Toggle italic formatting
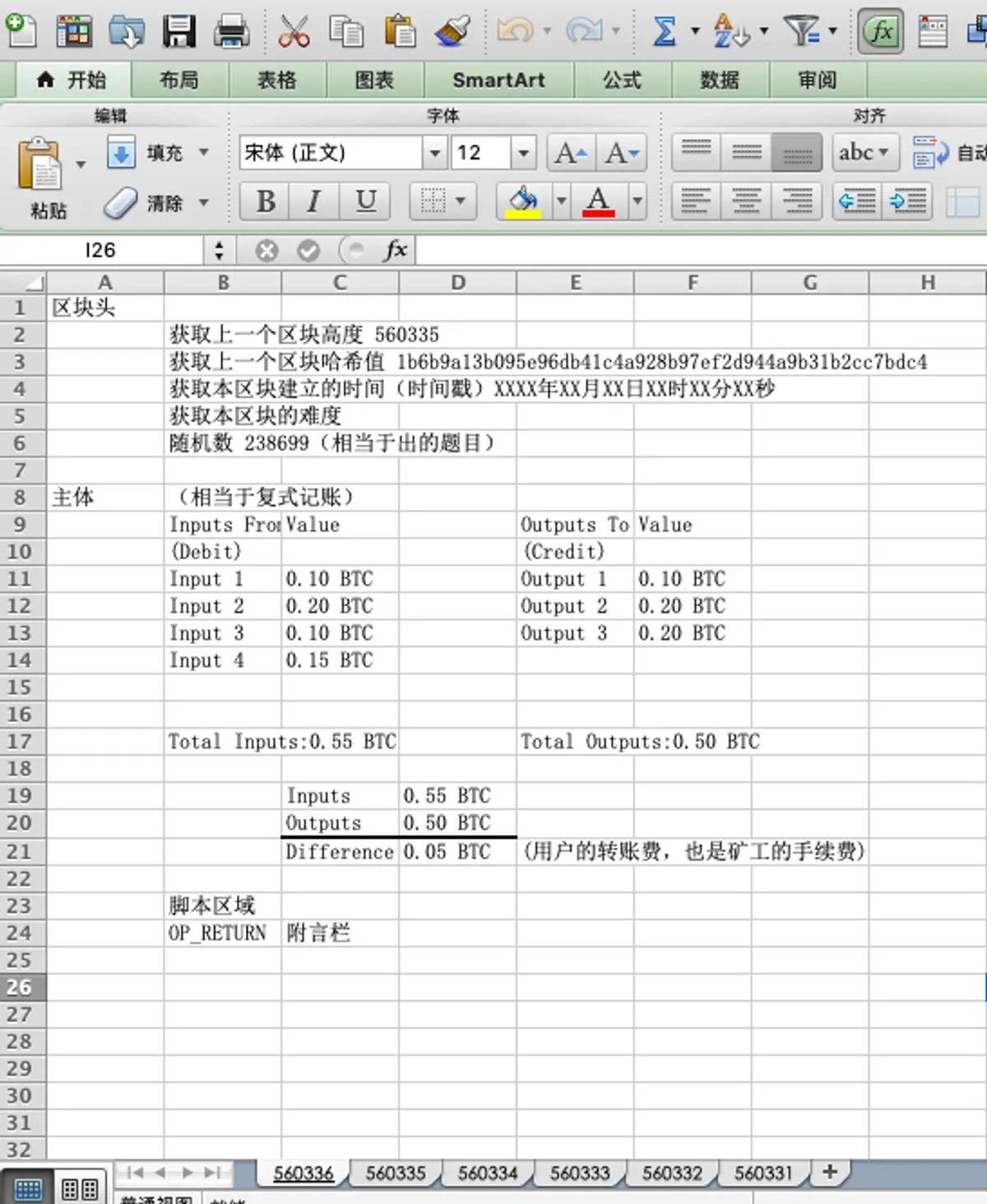Viewport: 987px width, 1204px height. [313, 201]
